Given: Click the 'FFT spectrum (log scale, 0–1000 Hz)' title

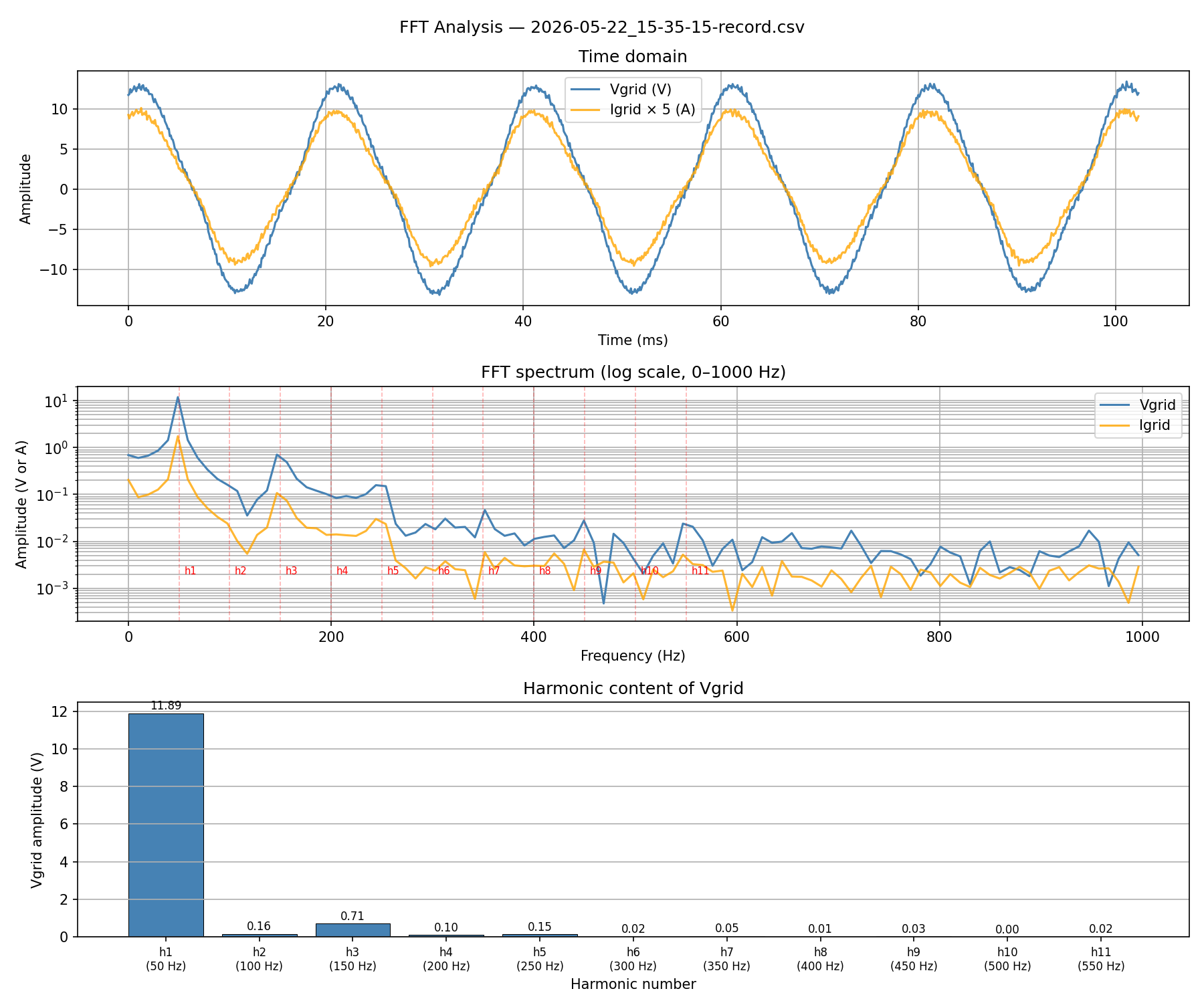Looking at the screenshot, I should [x=633, y=372].
